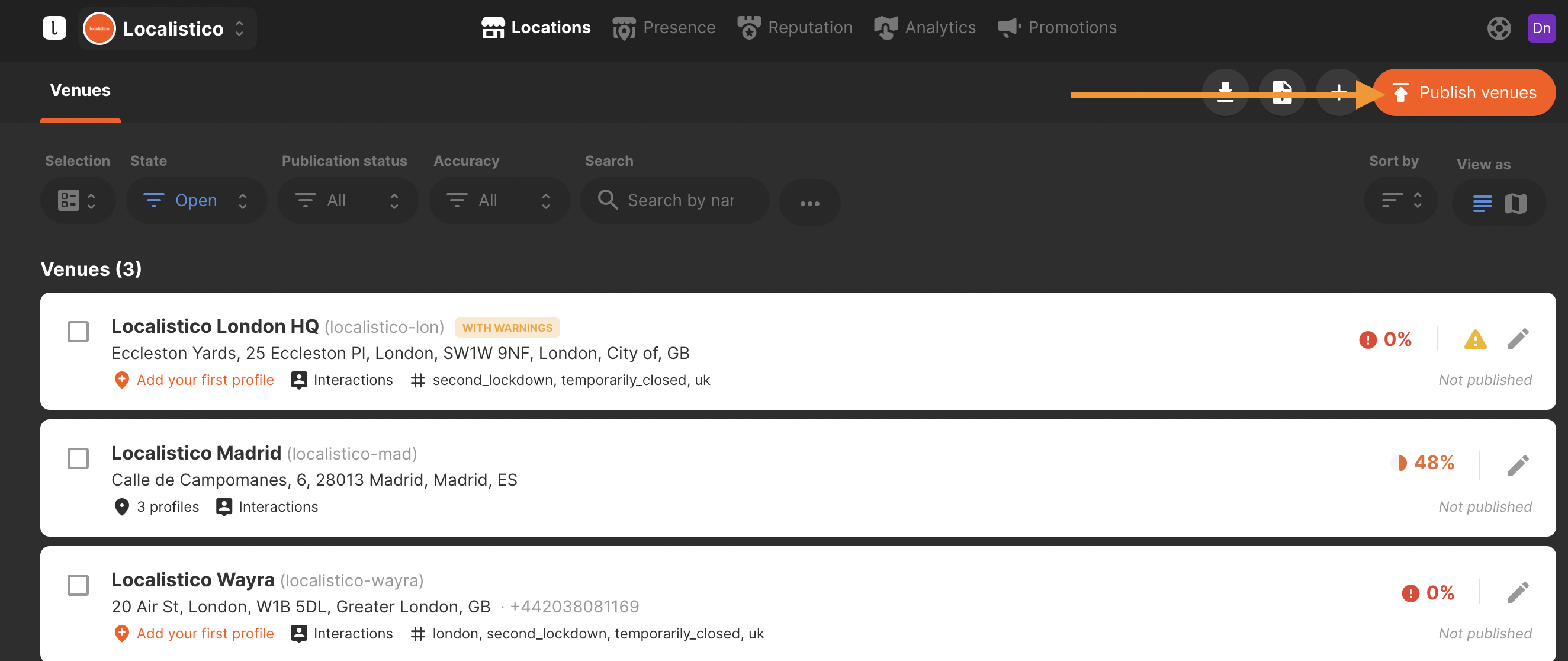The height and width of the screenshot is (661, 1568).
Task: Check the Localistico Madrid checkbox
Action: 78,458
